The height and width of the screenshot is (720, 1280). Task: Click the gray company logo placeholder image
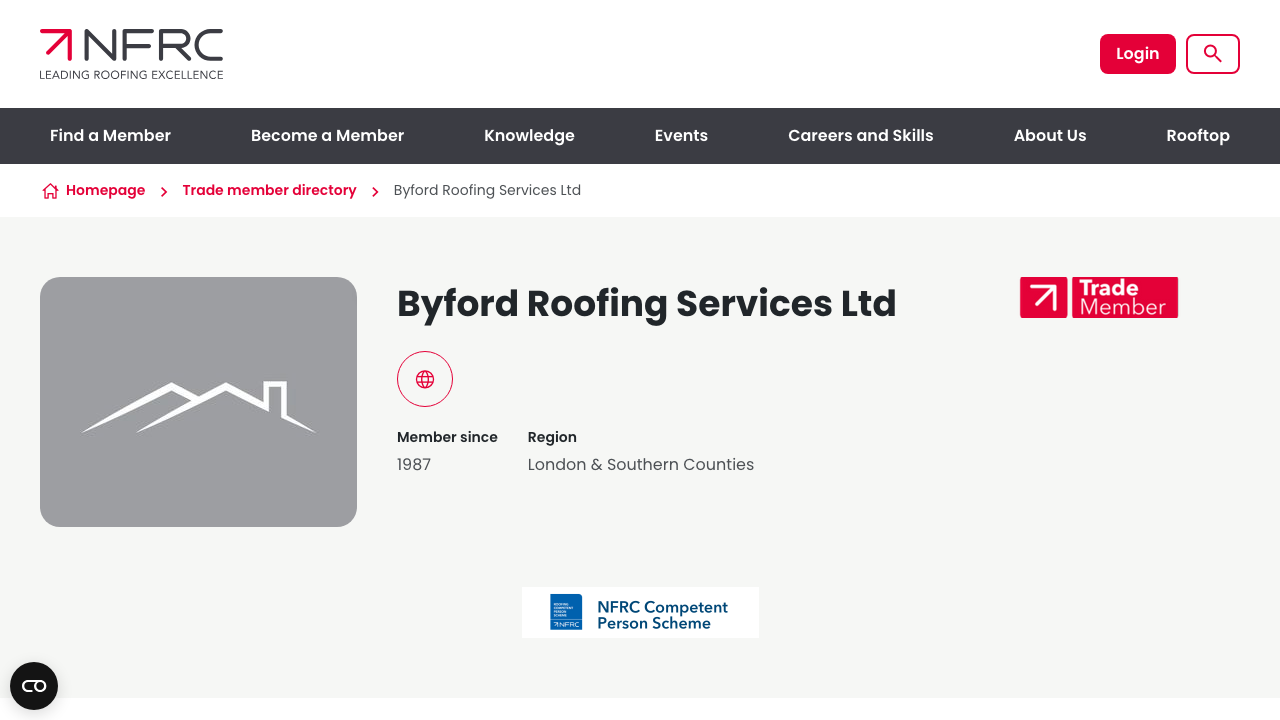pos(198,401)
